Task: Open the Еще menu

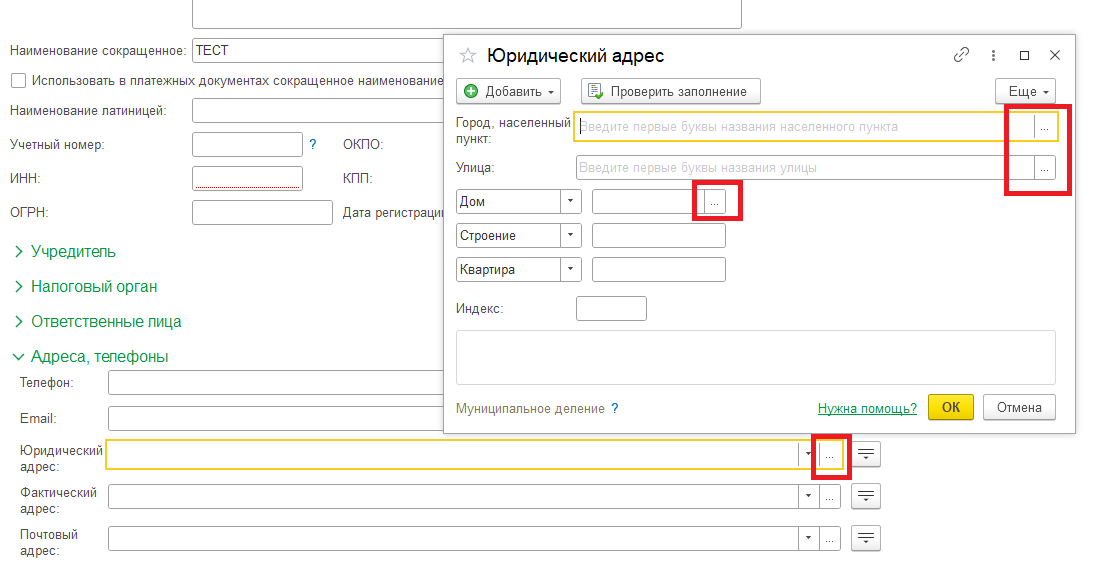Action: tap(1025, 92)
